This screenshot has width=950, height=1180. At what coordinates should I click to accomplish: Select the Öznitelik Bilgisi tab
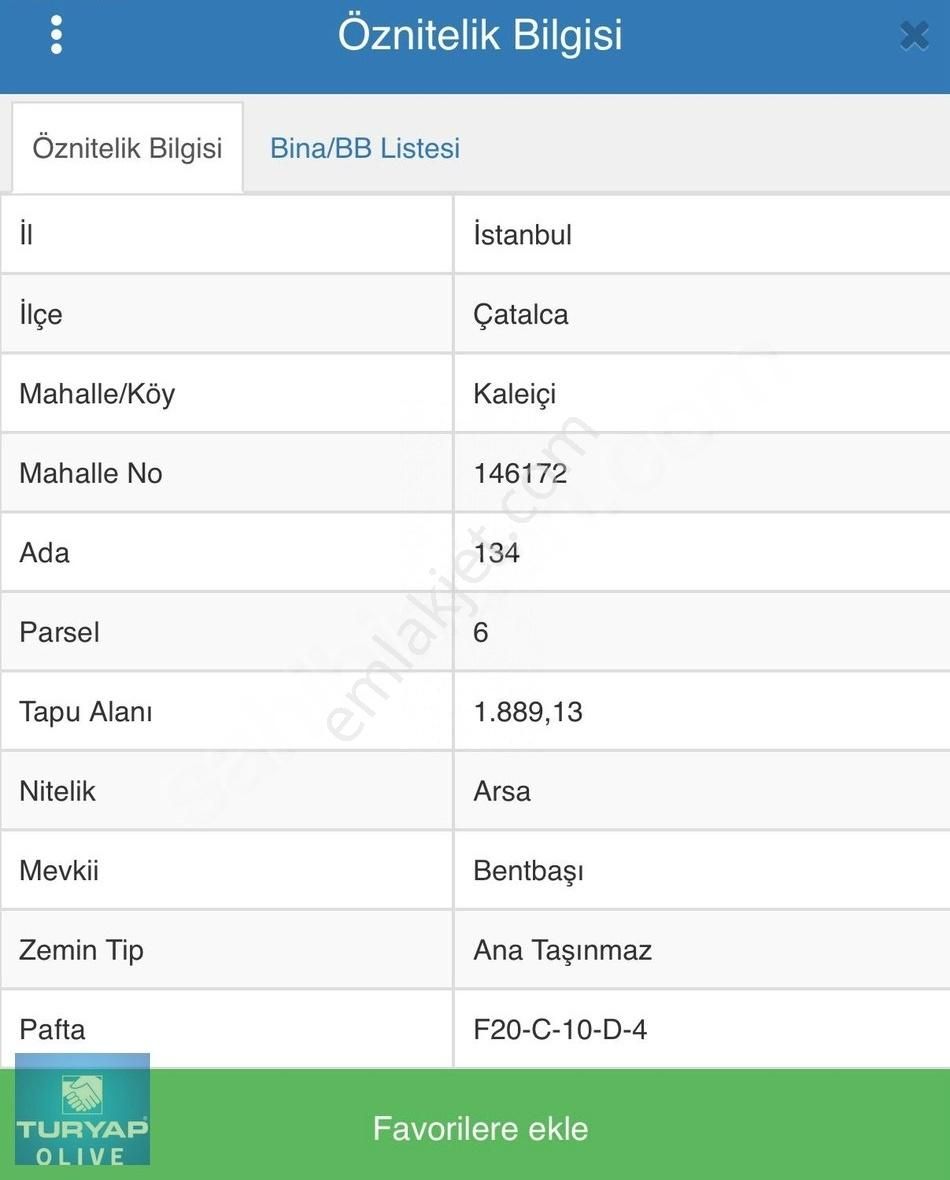[127, 148]
